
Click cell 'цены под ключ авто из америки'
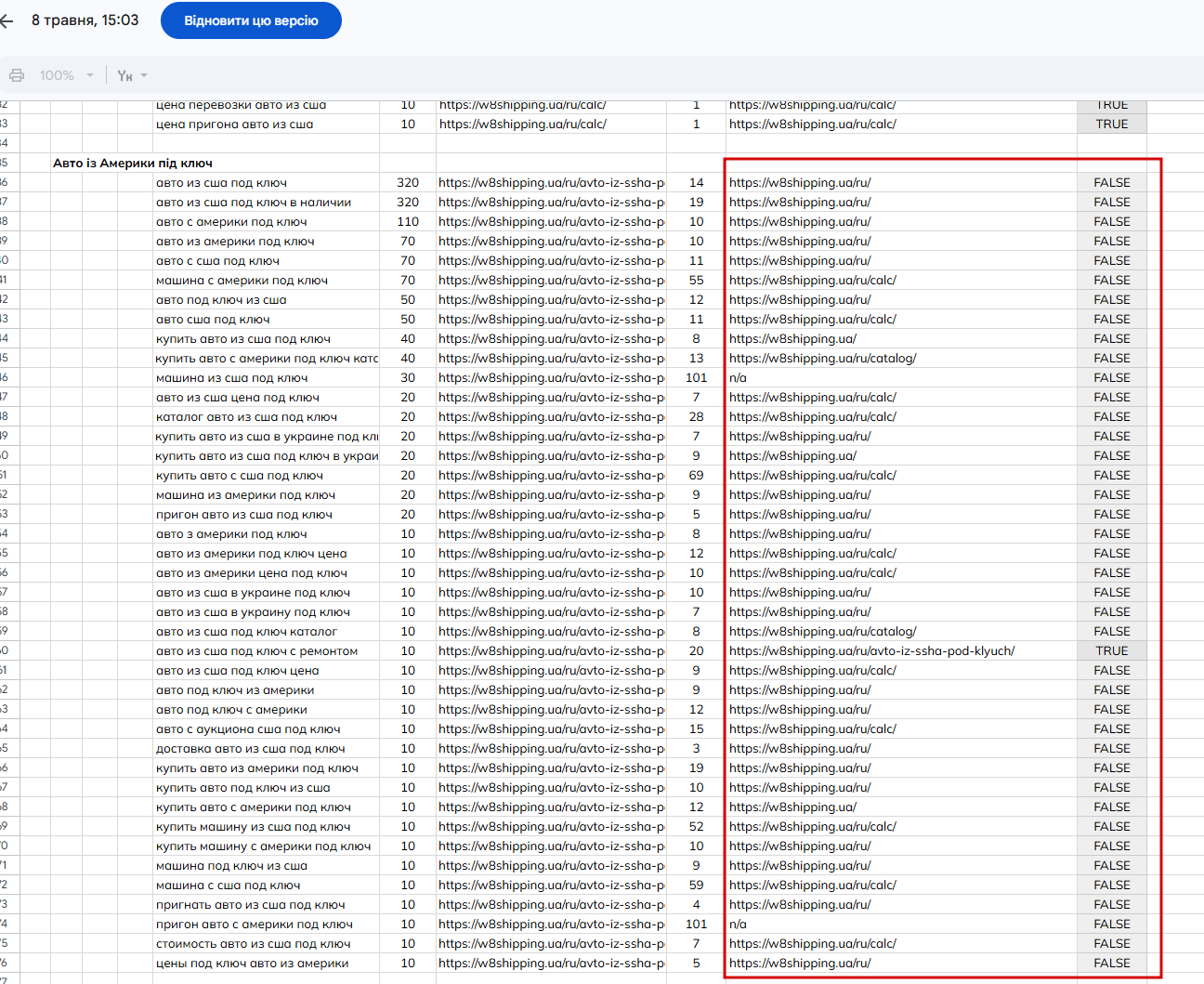[252, 964]
